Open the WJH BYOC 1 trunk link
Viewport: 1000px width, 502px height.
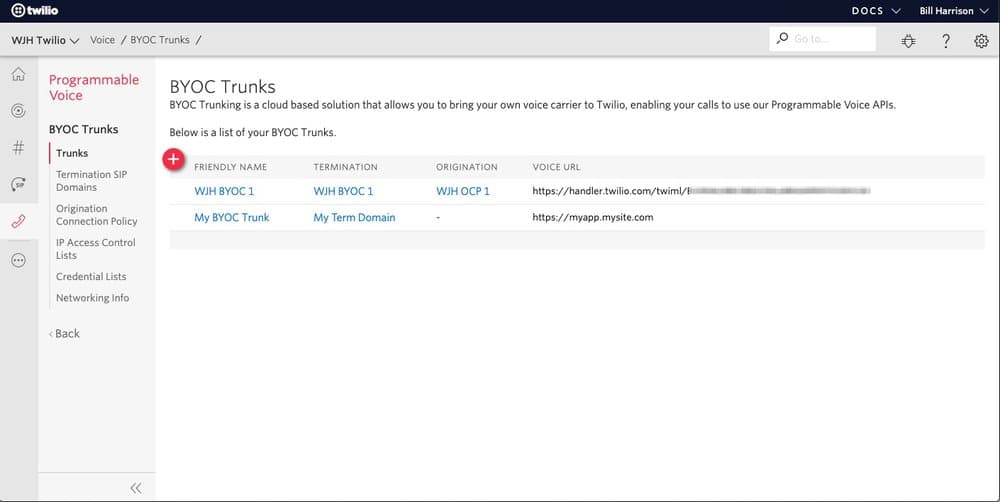pyautogui.click(x=224, y=191)
